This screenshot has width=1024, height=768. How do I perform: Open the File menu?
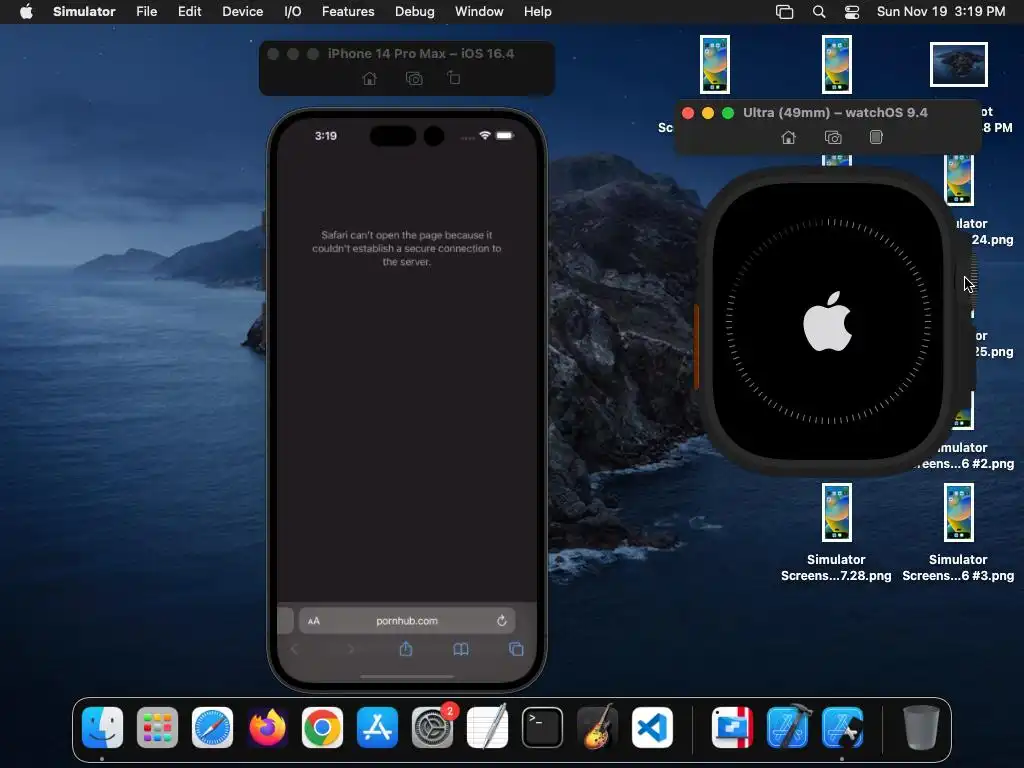pos(146,12)
